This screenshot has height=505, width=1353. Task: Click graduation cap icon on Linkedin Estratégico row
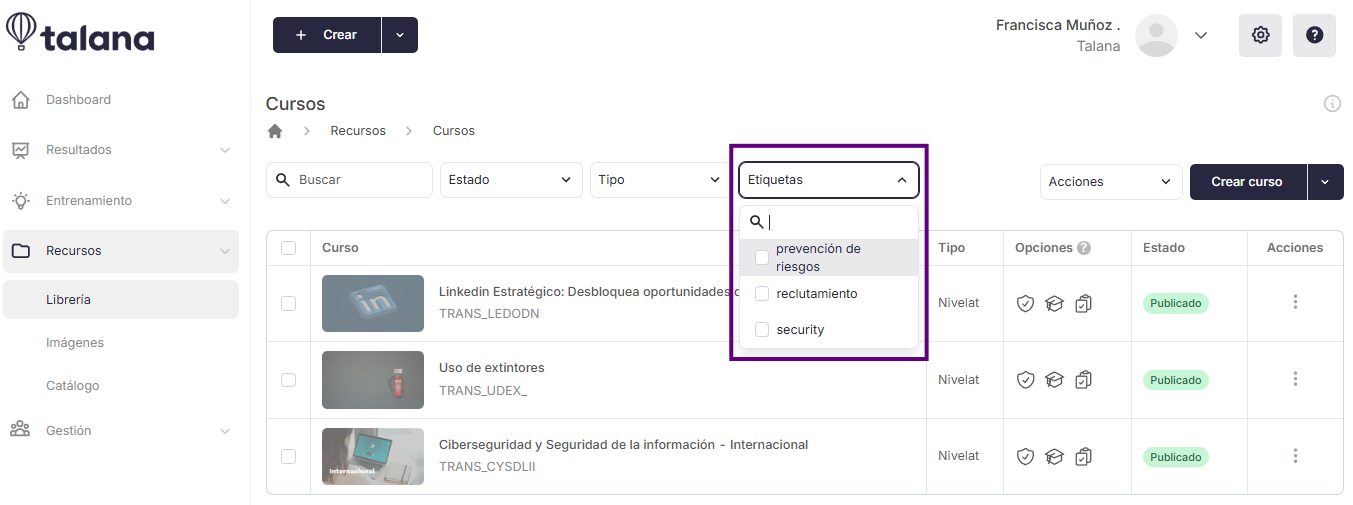tap(1054, 303)
